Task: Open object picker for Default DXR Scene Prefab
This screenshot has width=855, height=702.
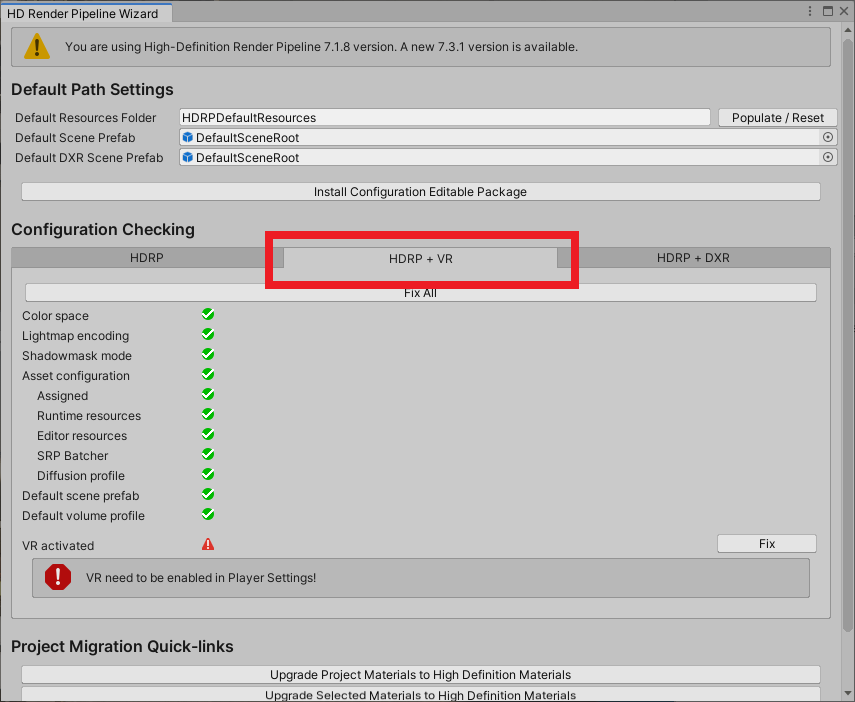Action: tap(828, 157)
